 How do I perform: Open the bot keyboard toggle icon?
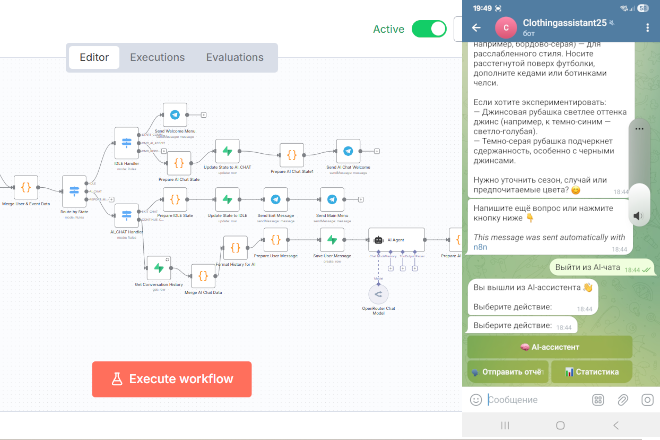point(598,400)
